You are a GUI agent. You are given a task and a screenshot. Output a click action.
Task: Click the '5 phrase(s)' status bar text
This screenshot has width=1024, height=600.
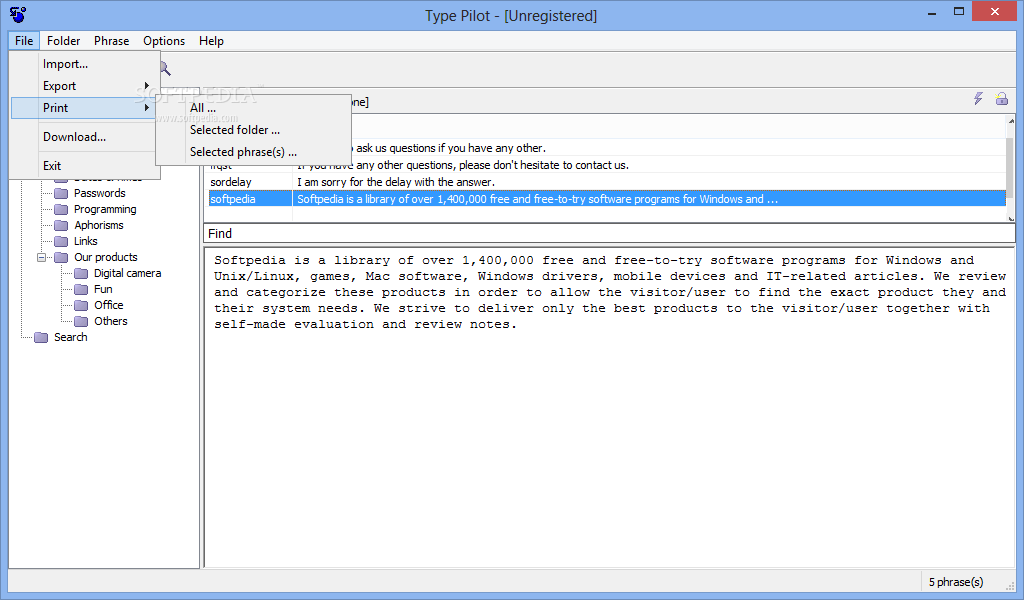(956, 582)
